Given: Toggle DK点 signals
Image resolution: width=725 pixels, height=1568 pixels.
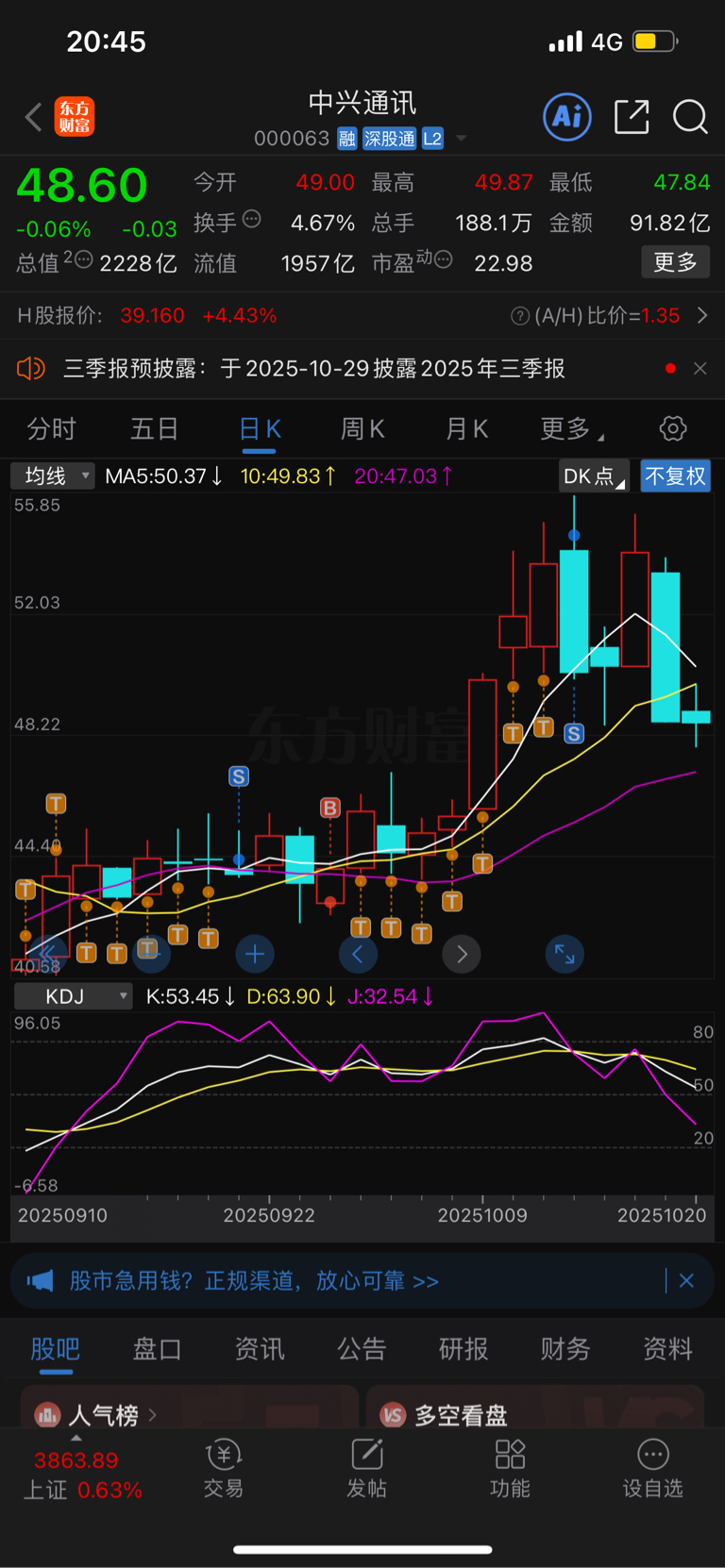Looking at the screenshot, I should (x=594, y=476).
